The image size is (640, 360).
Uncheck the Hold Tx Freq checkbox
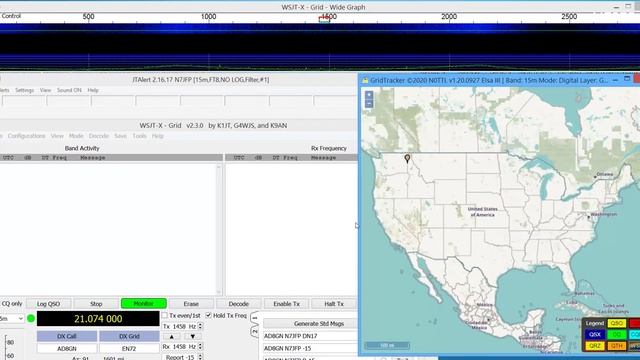point(209,316)
